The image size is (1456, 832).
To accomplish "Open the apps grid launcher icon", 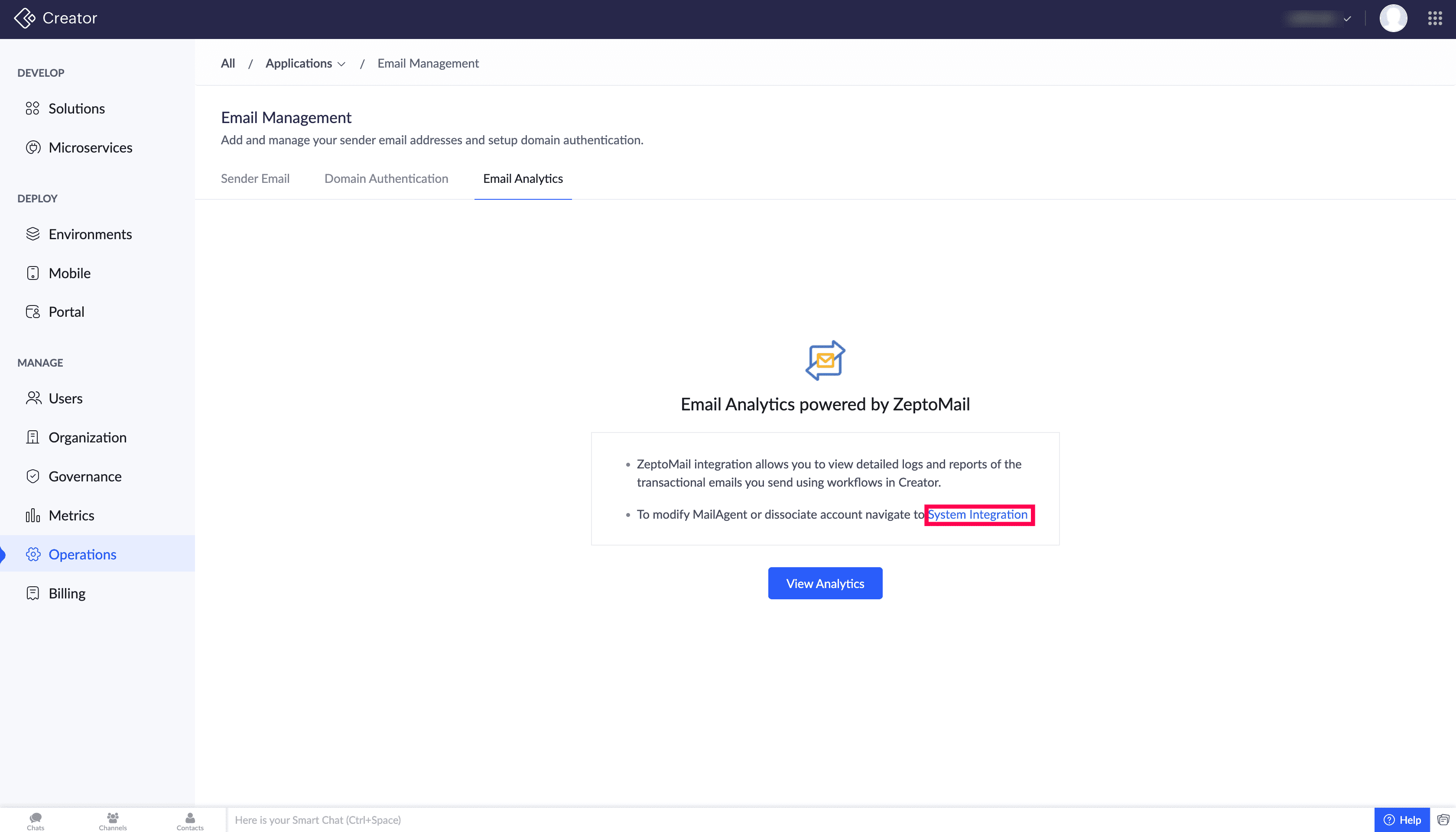I will (1435, 18).
